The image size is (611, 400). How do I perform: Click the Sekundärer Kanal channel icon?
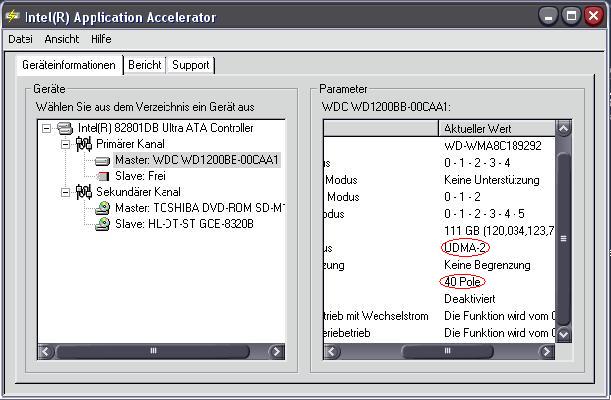84,192
